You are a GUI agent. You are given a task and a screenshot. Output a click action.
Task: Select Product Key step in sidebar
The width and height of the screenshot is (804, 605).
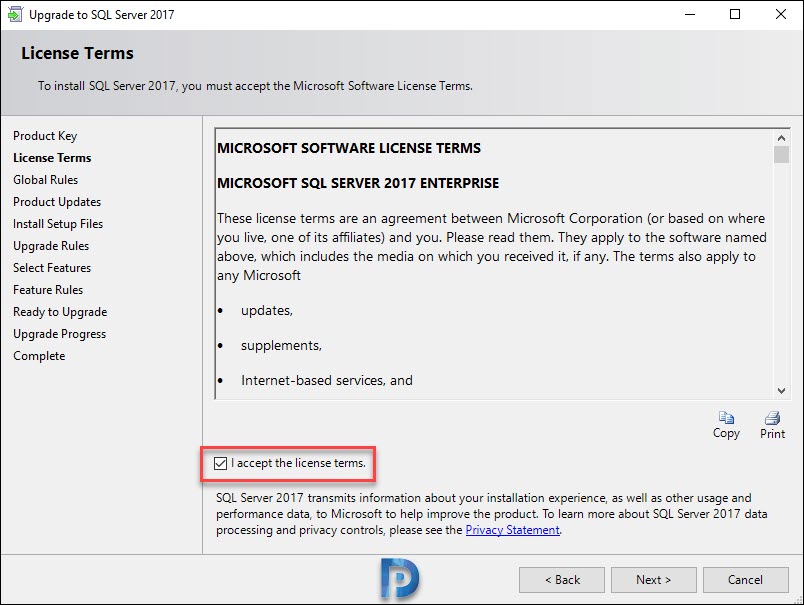click(45, 136)
